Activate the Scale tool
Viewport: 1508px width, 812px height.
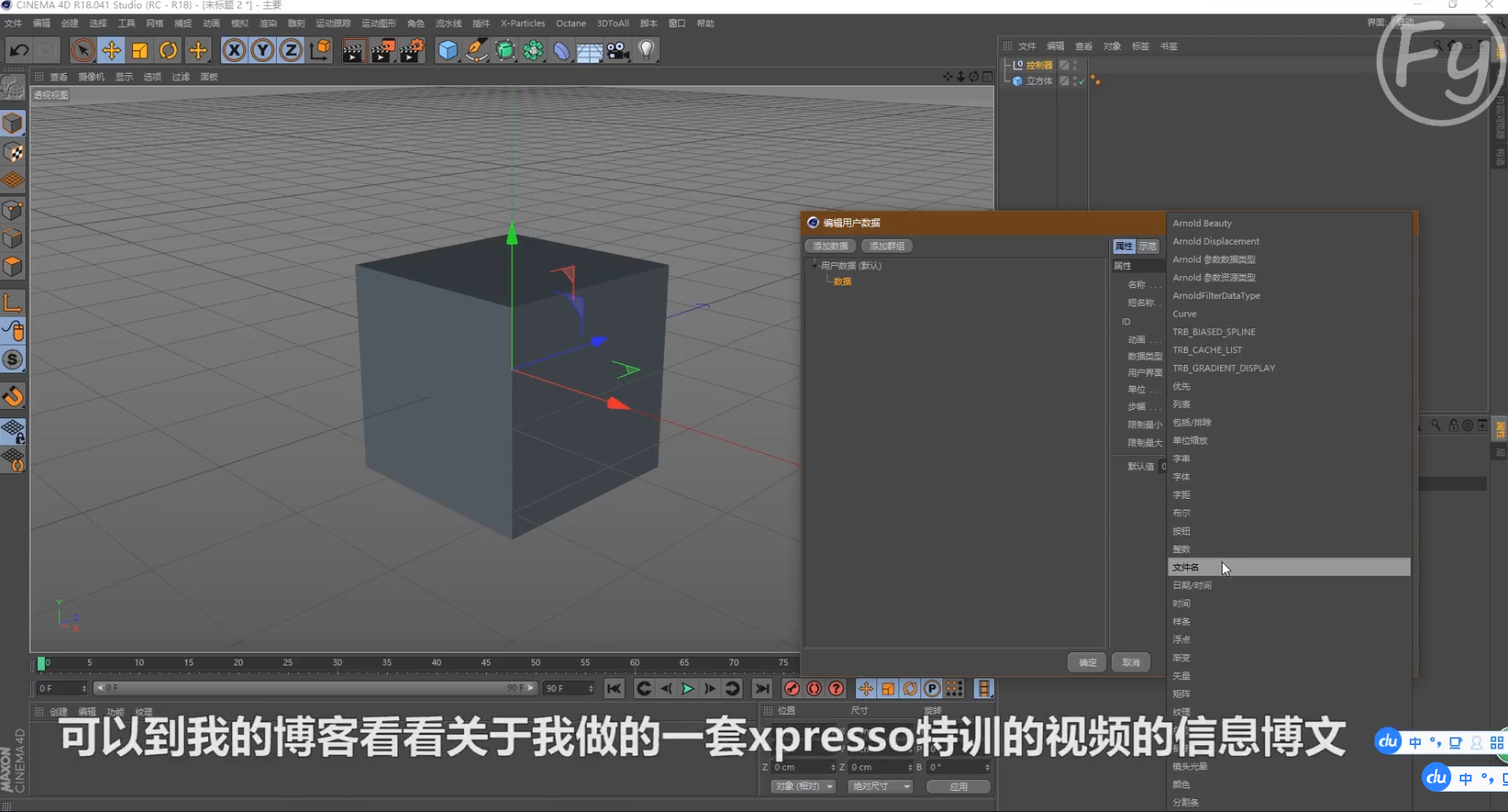[x=140, y=51]
